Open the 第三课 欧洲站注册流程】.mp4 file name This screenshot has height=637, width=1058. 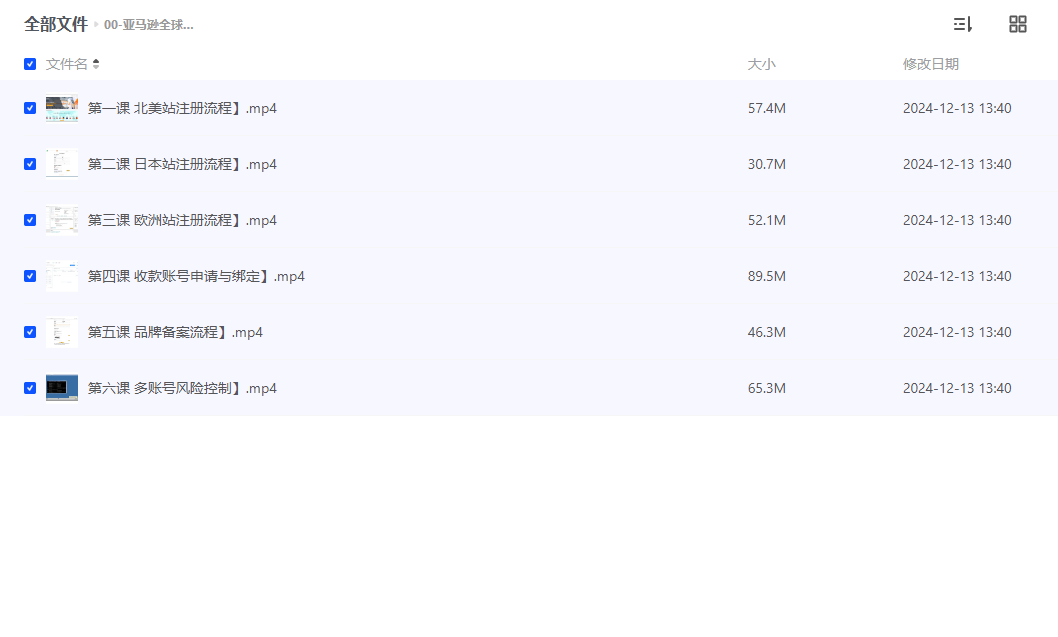[182, 220]
